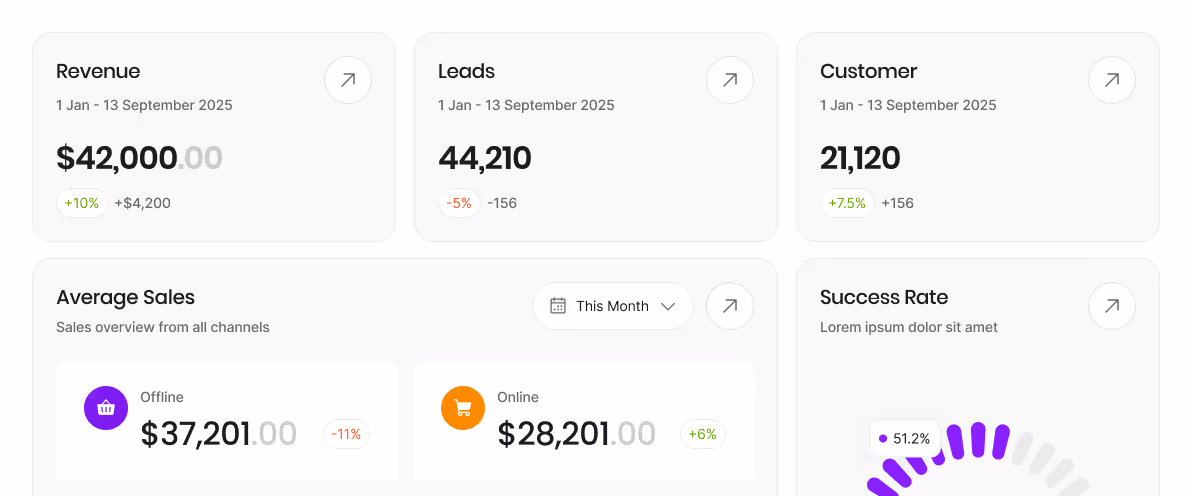
Task: Click the Leads card date range text
Action: [526, 105]
